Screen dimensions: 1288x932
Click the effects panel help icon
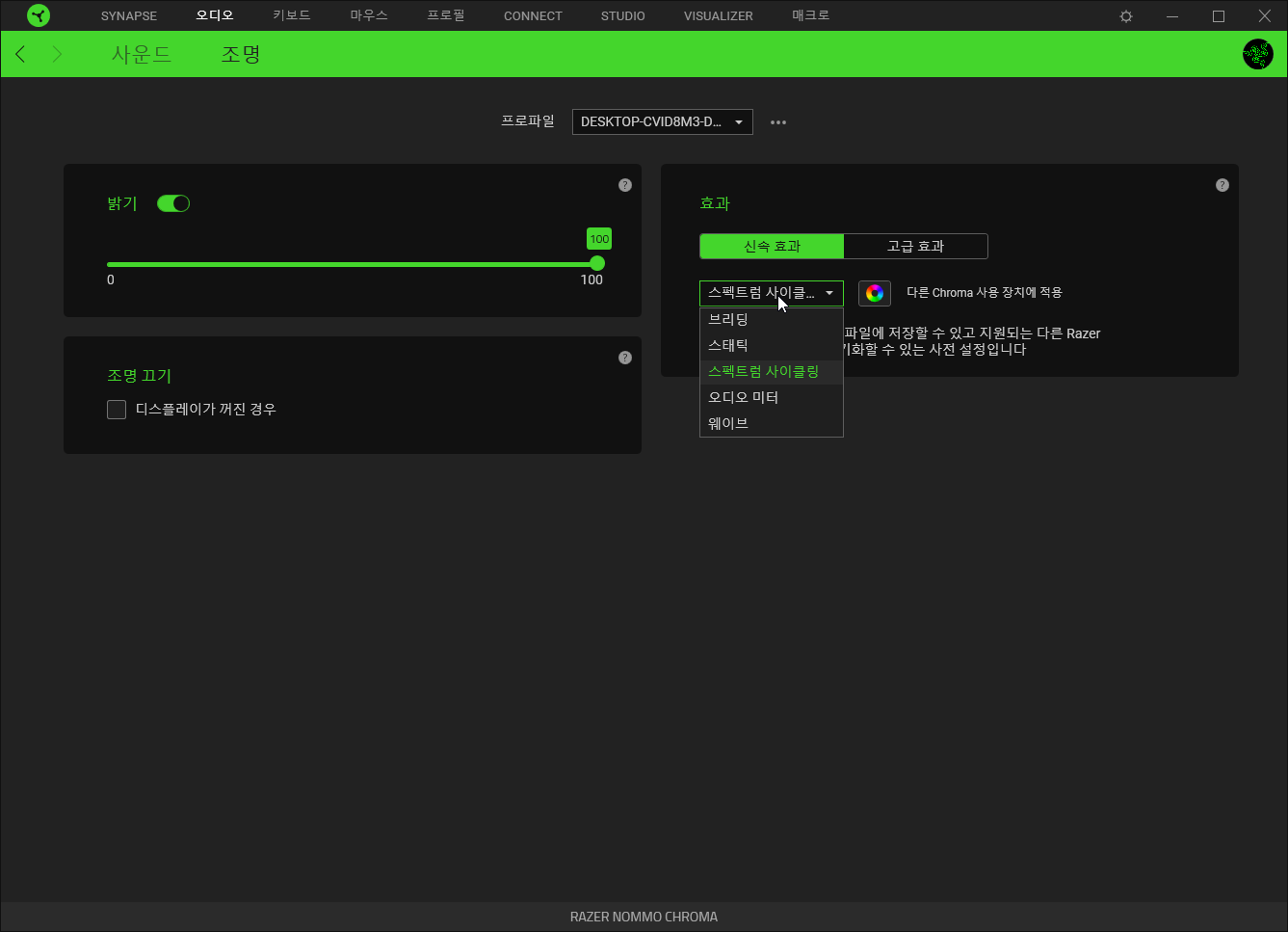pyautogui.click(x=1222, y=185)
